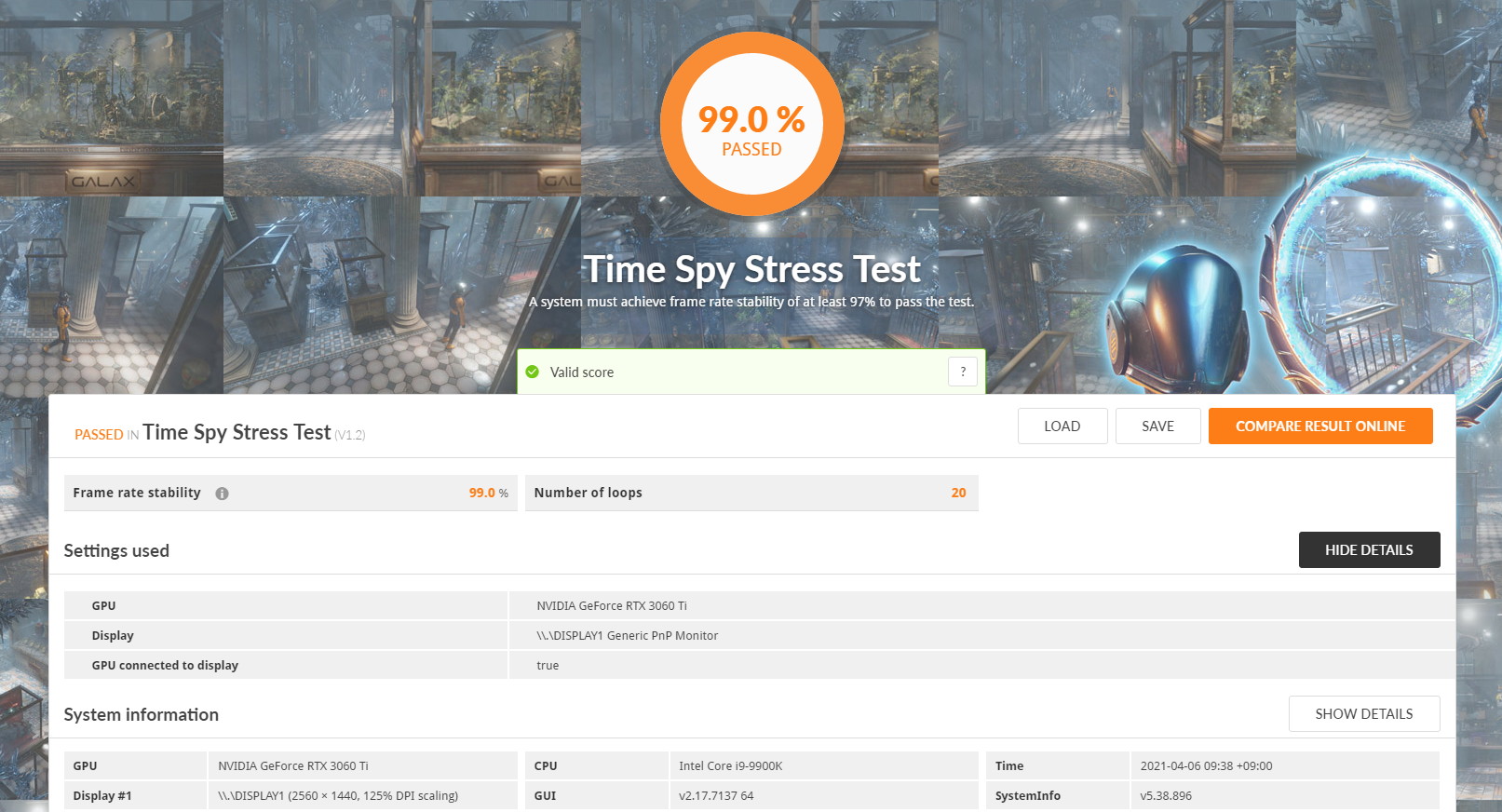Screen dimensions: 1502x812
Task: Click the LOAD button
Action: (x=1062, y=426)
